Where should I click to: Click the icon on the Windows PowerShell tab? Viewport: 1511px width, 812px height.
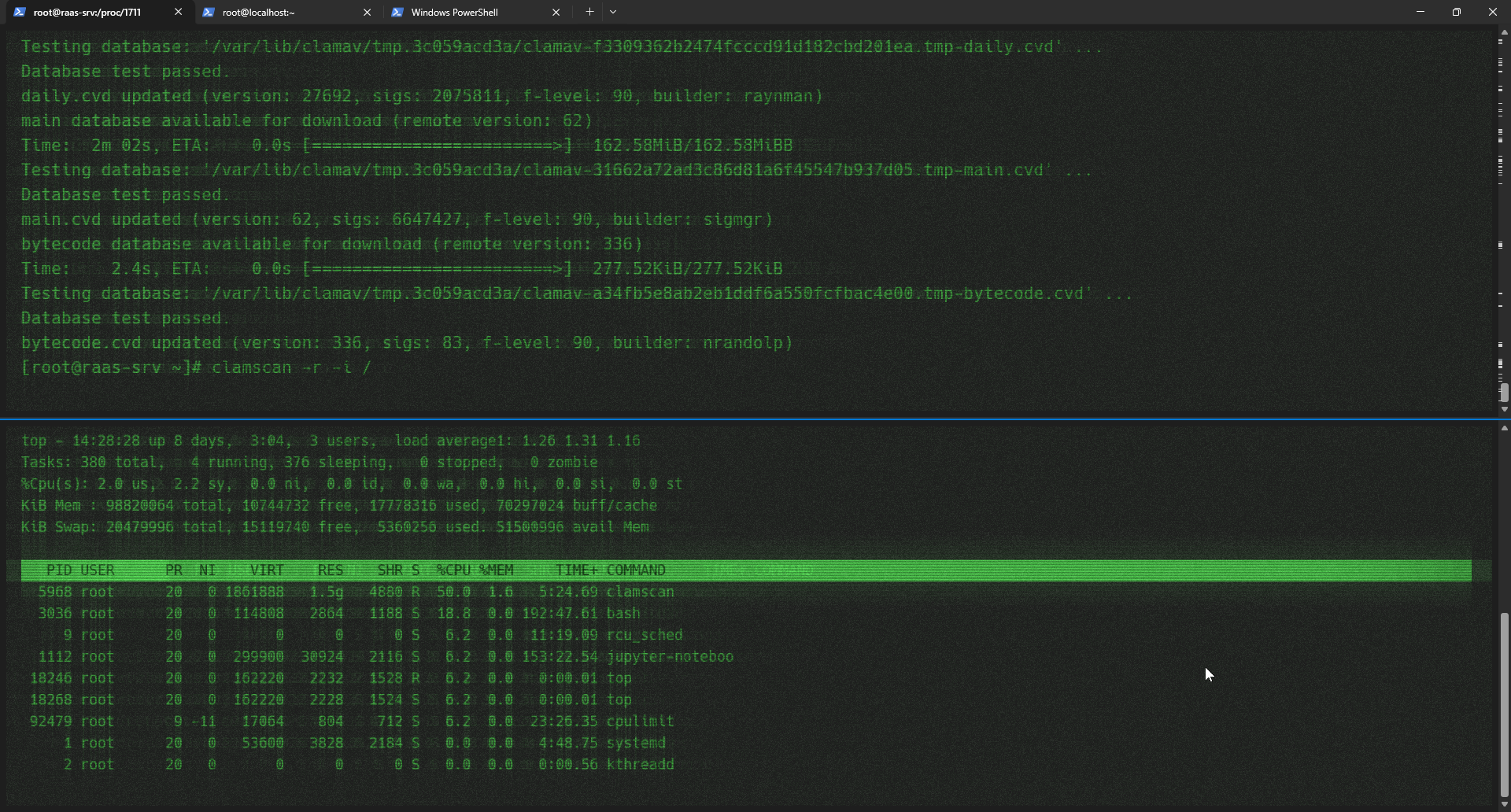pos(397,12)
